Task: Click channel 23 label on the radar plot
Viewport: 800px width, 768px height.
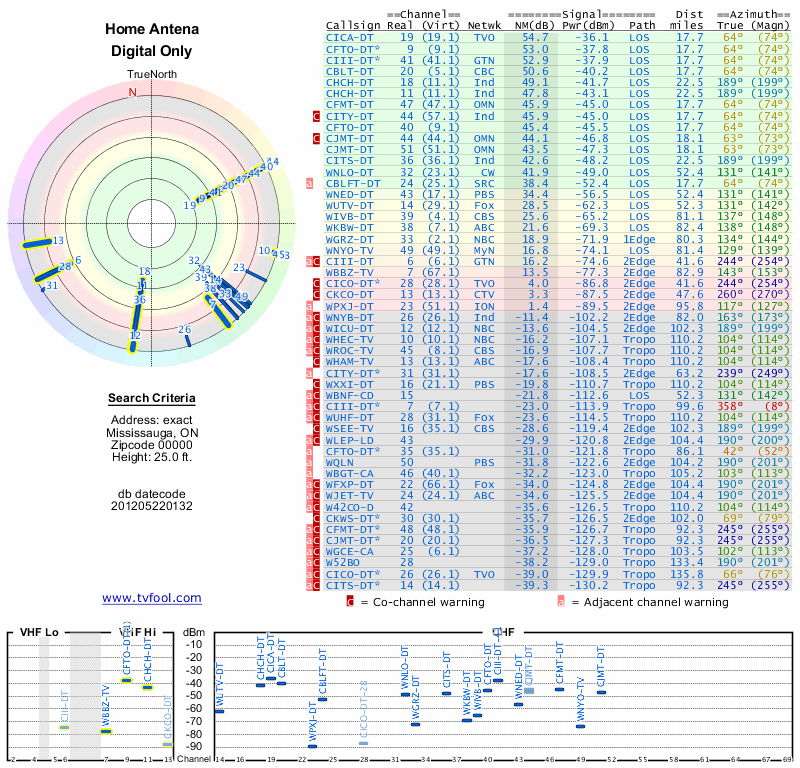Action: point(239,267)
